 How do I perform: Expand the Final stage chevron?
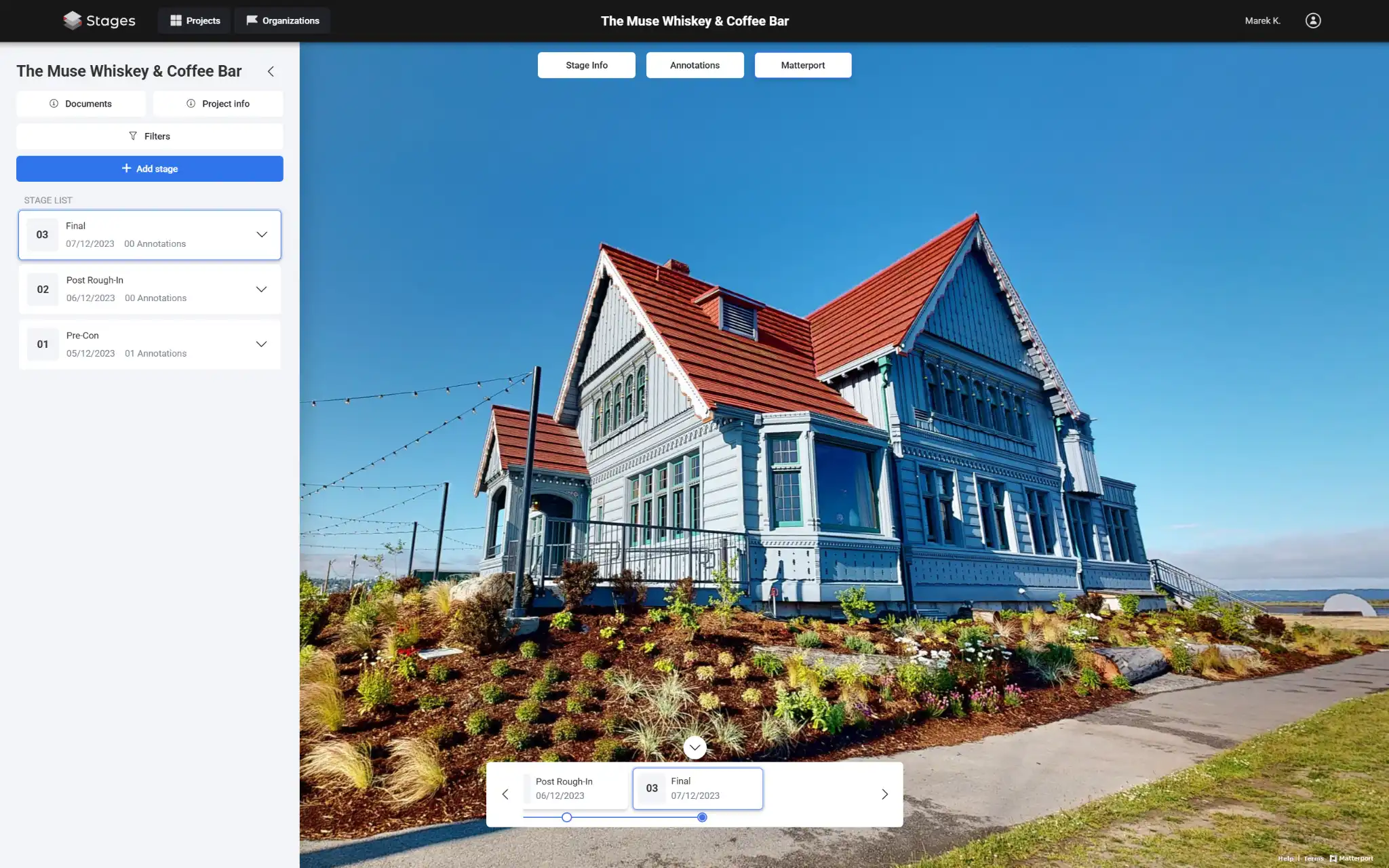click(262, 235)
